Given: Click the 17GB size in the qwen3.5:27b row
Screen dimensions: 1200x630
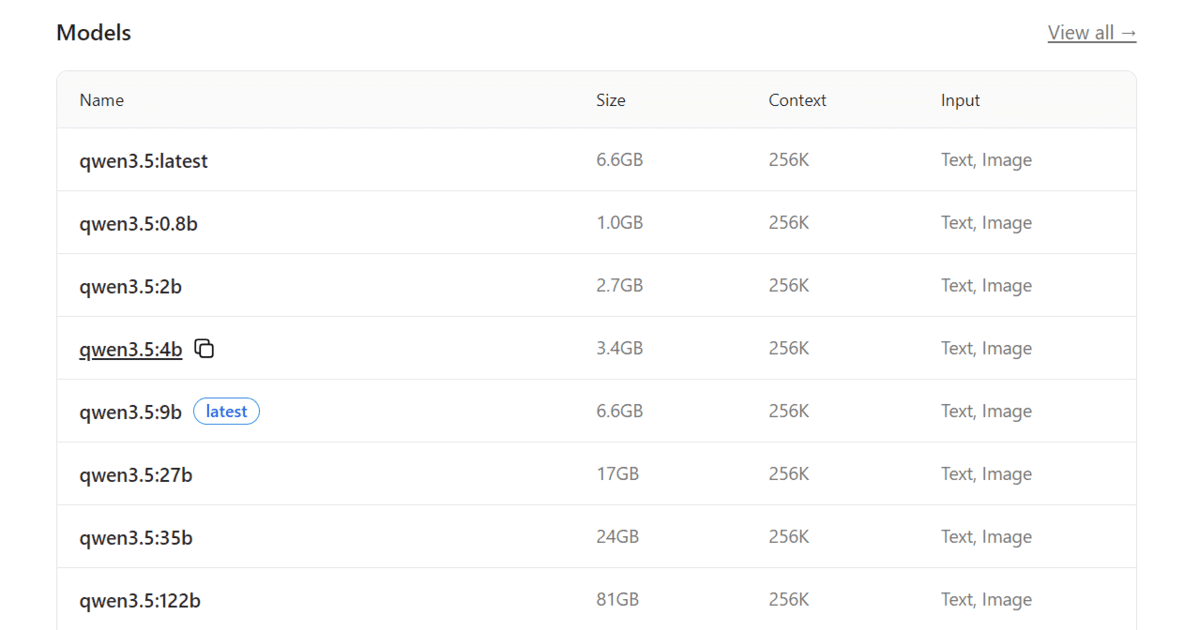Looking at the screenshot, I should [x=617, y=474].
